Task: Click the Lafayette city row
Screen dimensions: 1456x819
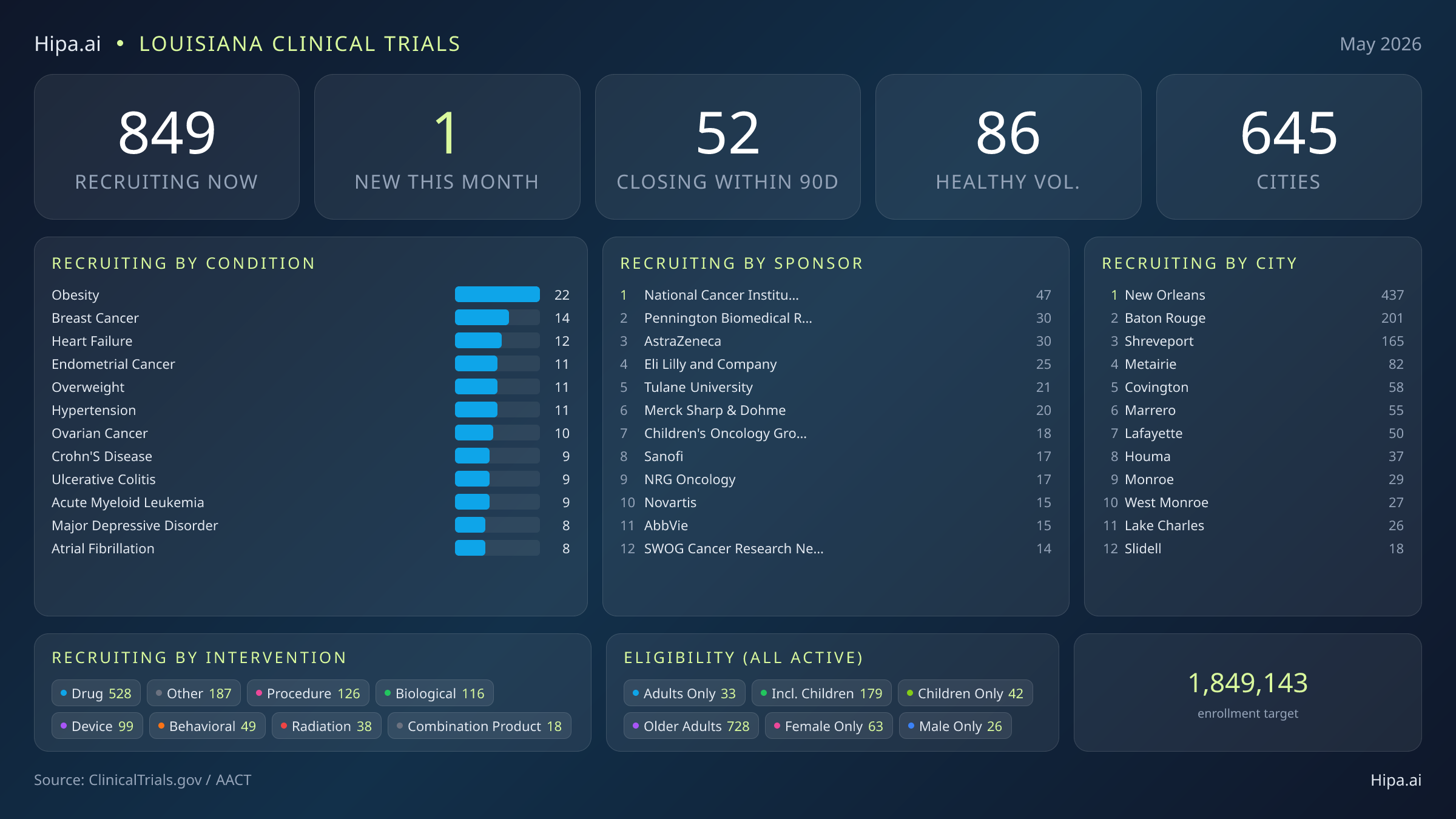Action: coord(1253,433)
